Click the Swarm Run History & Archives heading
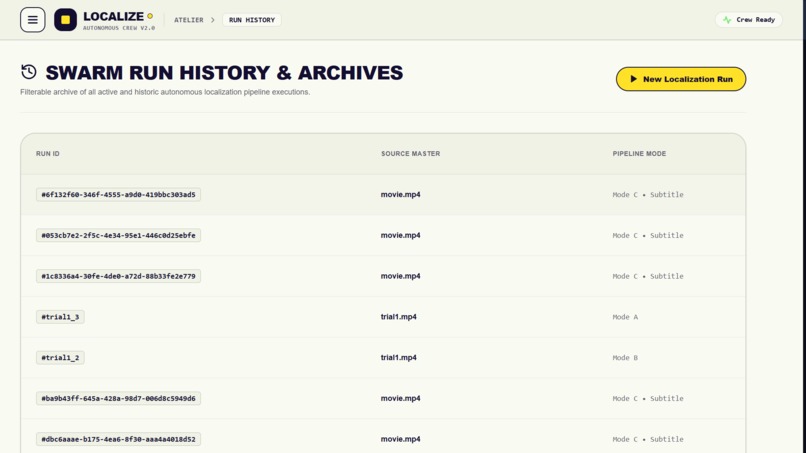 224,73
